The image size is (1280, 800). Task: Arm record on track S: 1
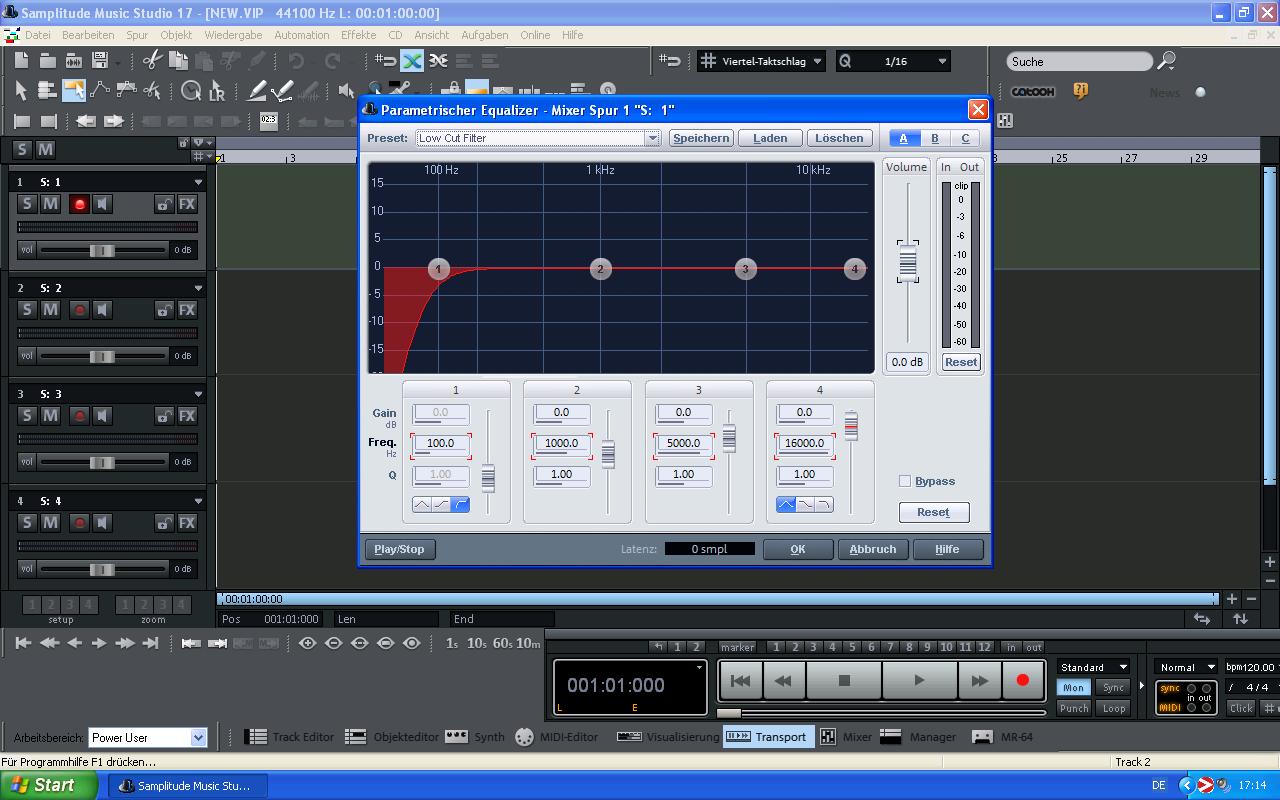point(79,204)
